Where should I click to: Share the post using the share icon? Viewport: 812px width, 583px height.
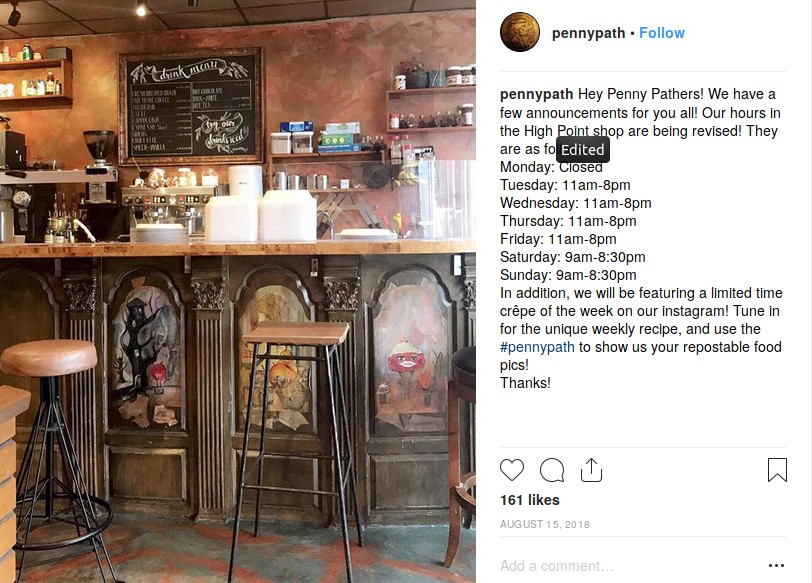click(591, 470)
